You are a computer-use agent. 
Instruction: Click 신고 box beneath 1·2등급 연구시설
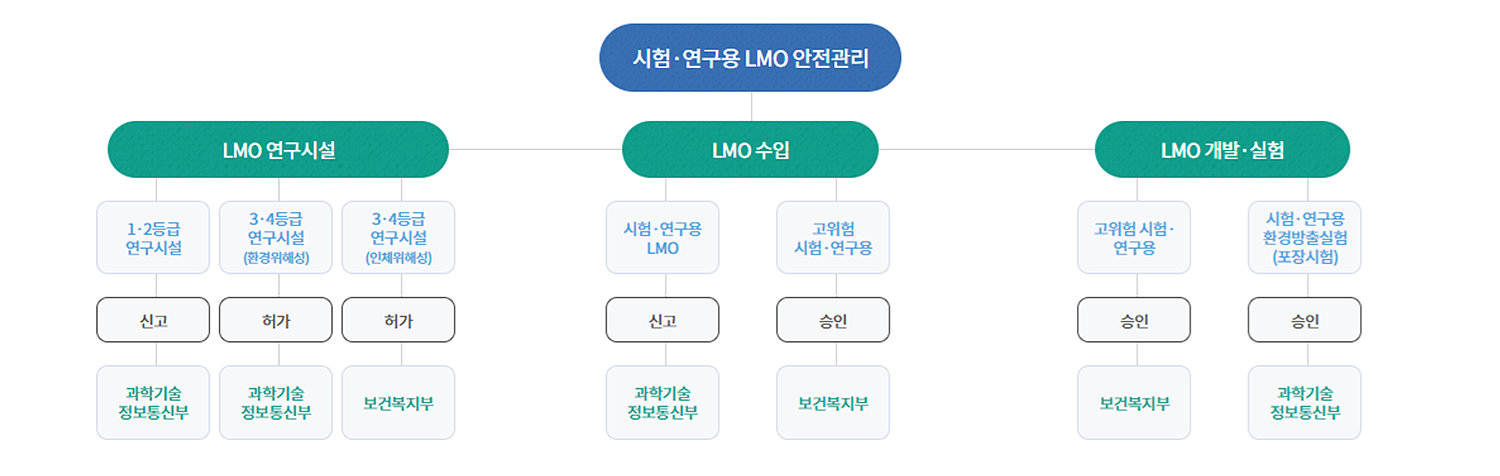[x=153, y=320]
